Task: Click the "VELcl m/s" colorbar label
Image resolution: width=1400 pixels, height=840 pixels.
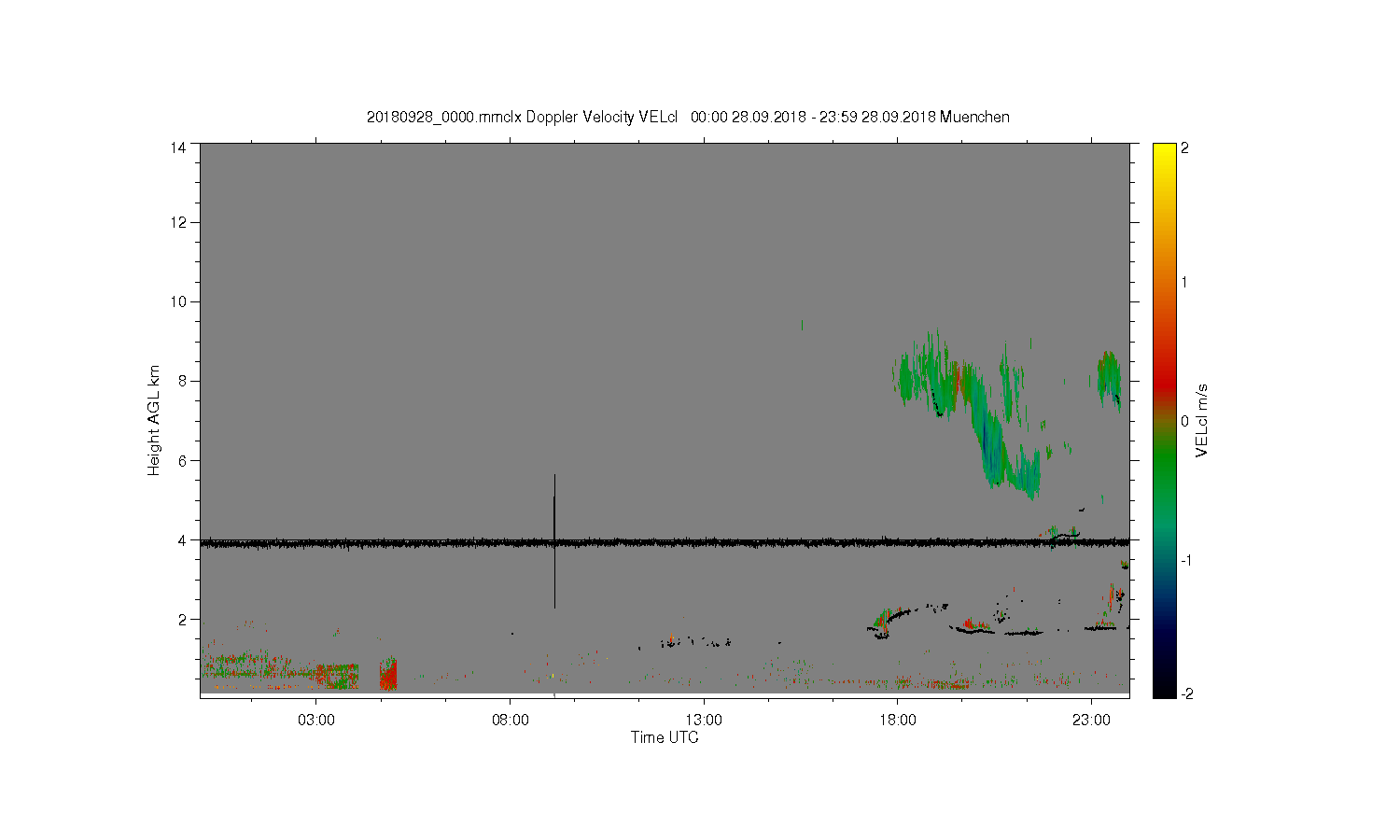Action: tap(1202, 420)
